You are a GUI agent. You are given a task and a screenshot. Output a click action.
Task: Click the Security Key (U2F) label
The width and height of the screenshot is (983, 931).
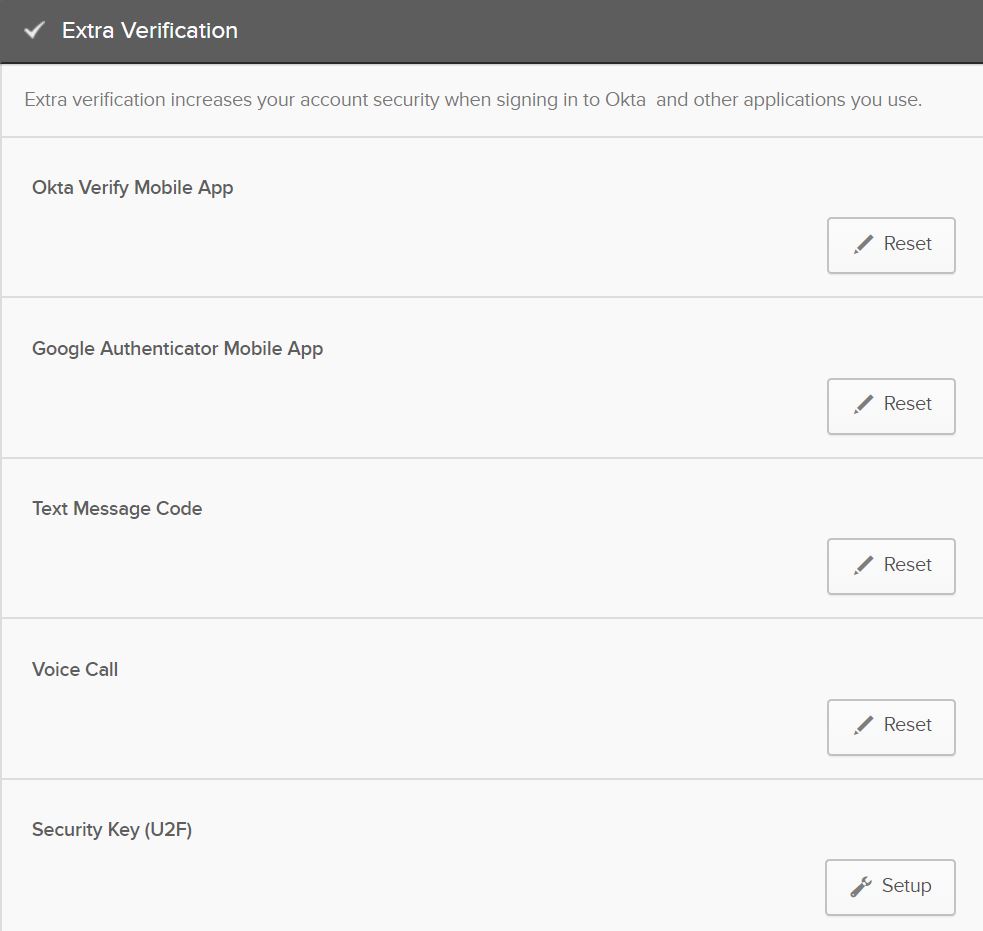click(x=112, y=830)
